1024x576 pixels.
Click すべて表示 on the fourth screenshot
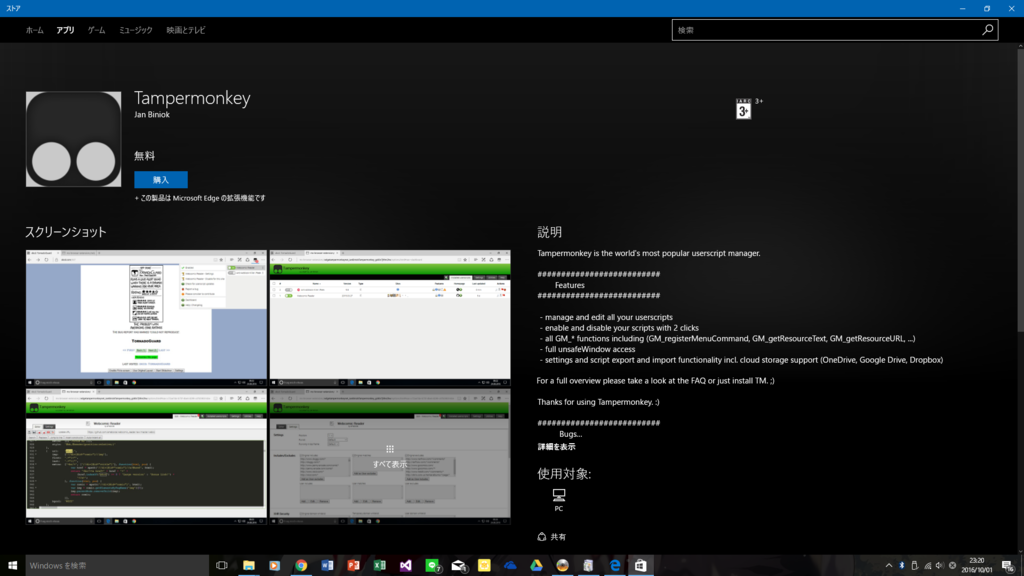[x=390, y=464]
